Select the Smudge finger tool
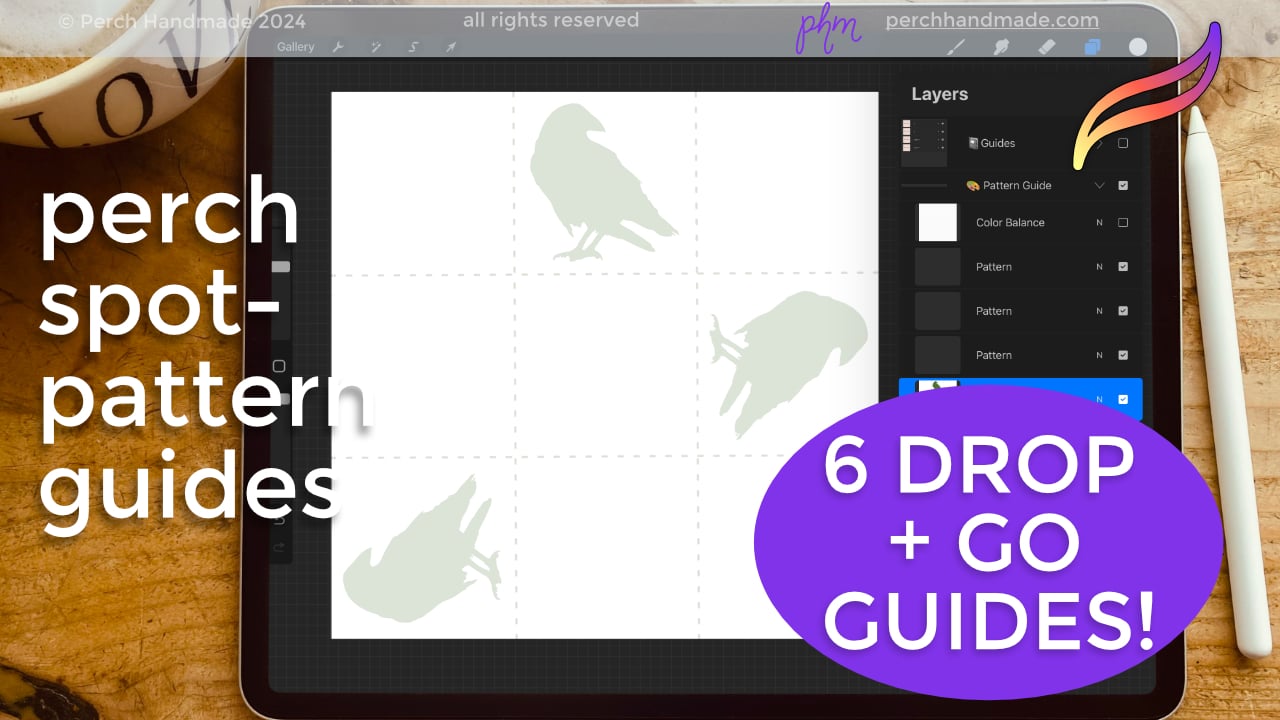The height and width of the screenshot is (720, 1280). pyautogui.click(x=1001, y=47)
